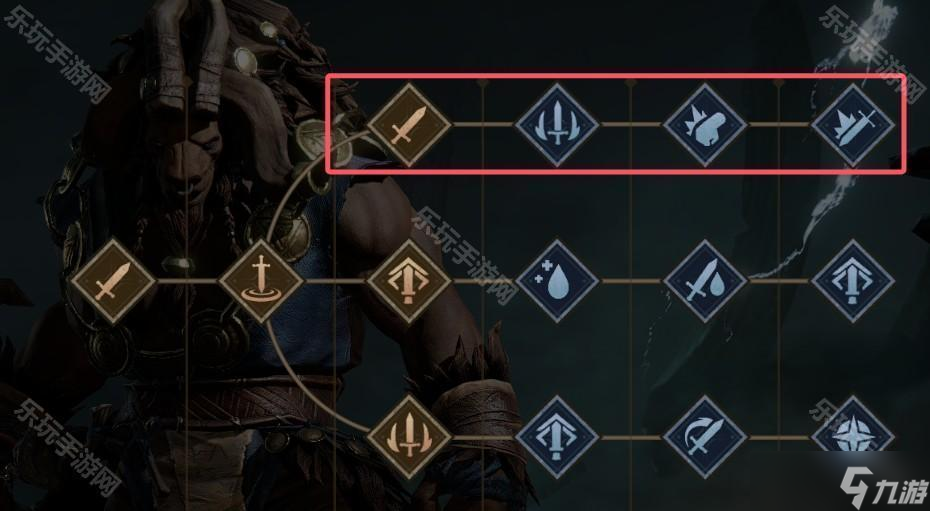Click the 乐玩手游网 watermark at top left
Image resolution: width=930 pixels, height=511 pixels.
(56, 55)
